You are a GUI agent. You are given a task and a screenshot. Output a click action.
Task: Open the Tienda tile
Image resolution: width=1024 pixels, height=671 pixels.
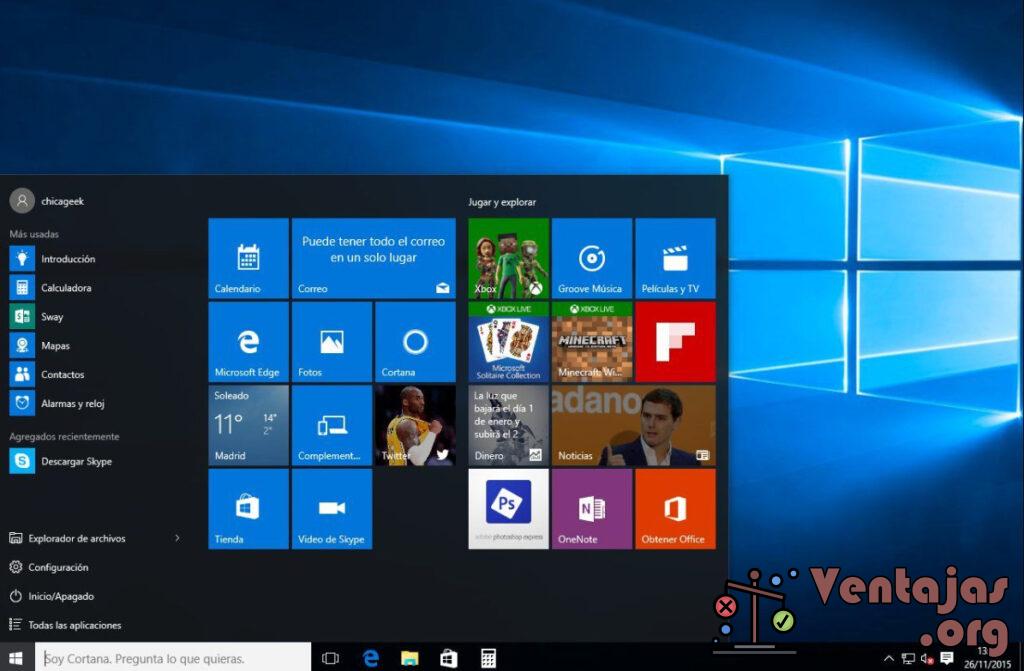pyautogui.click(x=247, y=508)
